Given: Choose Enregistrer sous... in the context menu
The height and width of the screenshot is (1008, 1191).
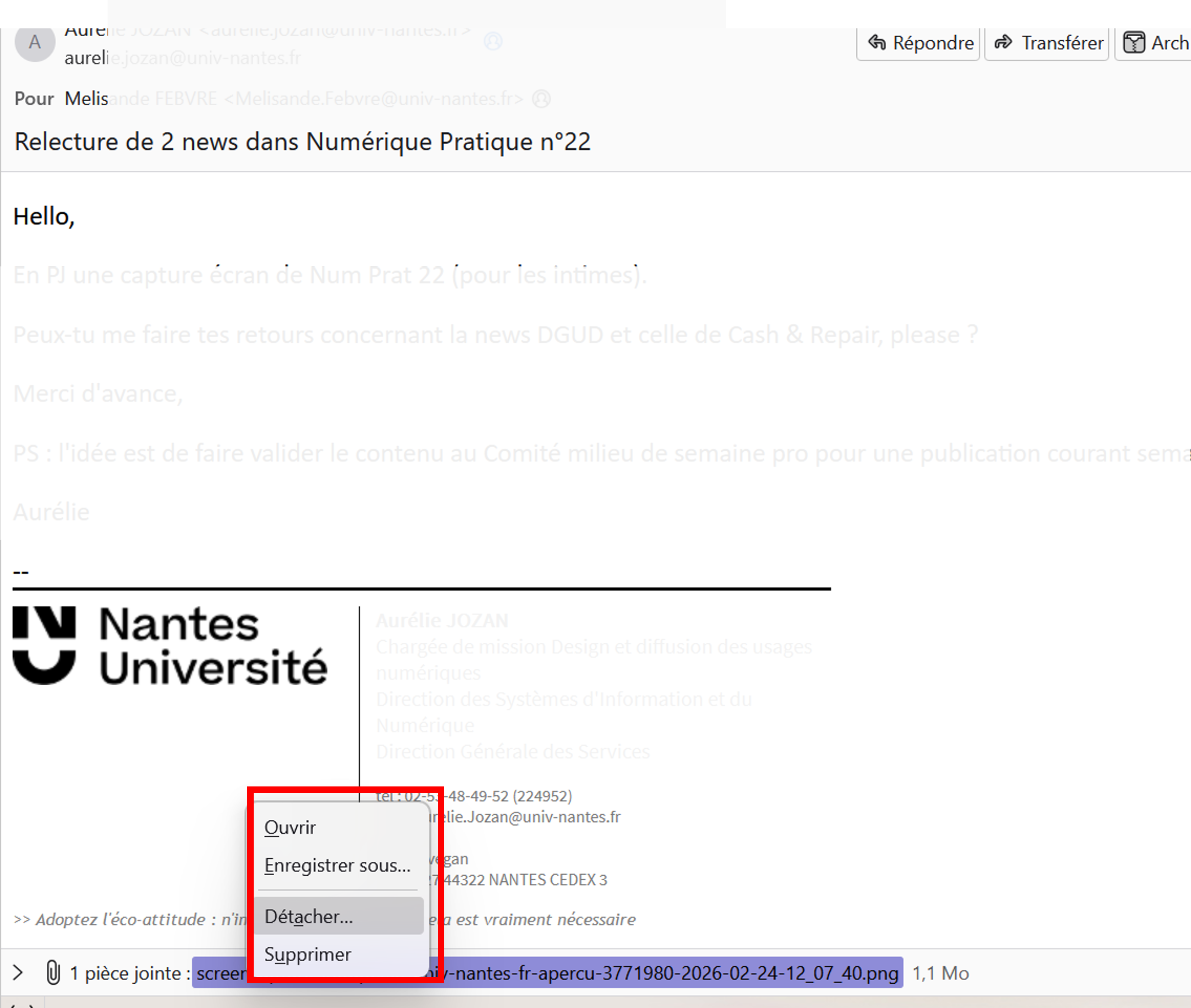Looking at the screenshot, I should click(x=339, y=865).
